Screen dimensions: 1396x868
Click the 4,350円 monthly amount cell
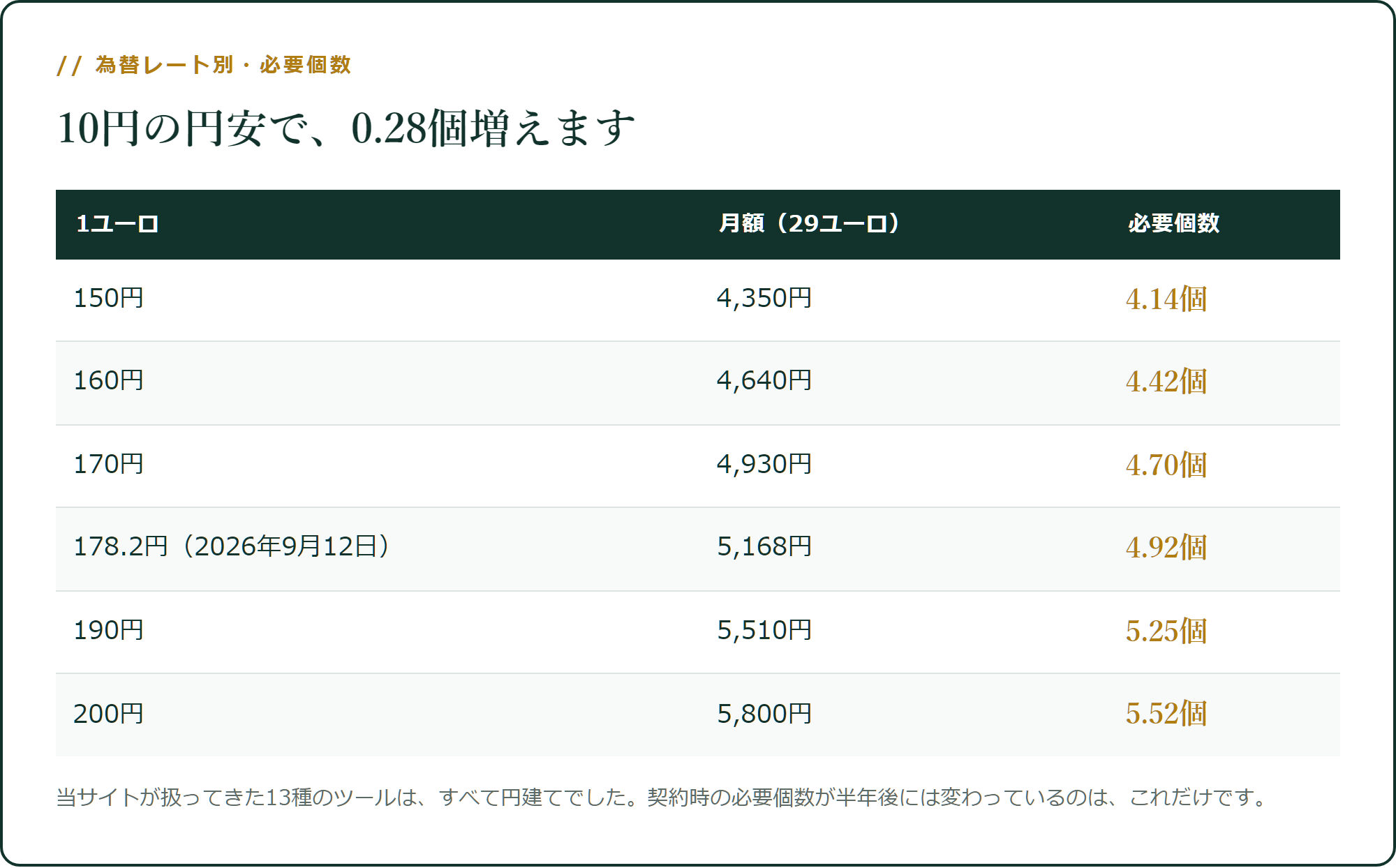pyautogui.click(x=764, y=298)
